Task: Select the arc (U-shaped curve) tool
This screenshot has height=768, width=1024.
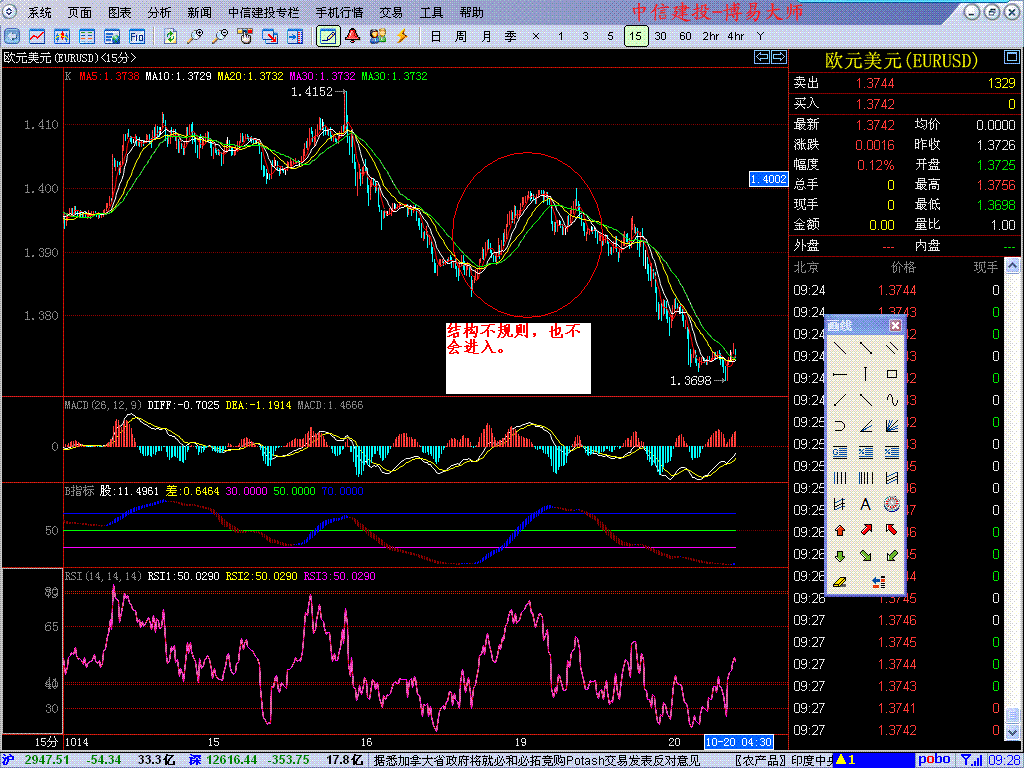Action: pos(840,426)
